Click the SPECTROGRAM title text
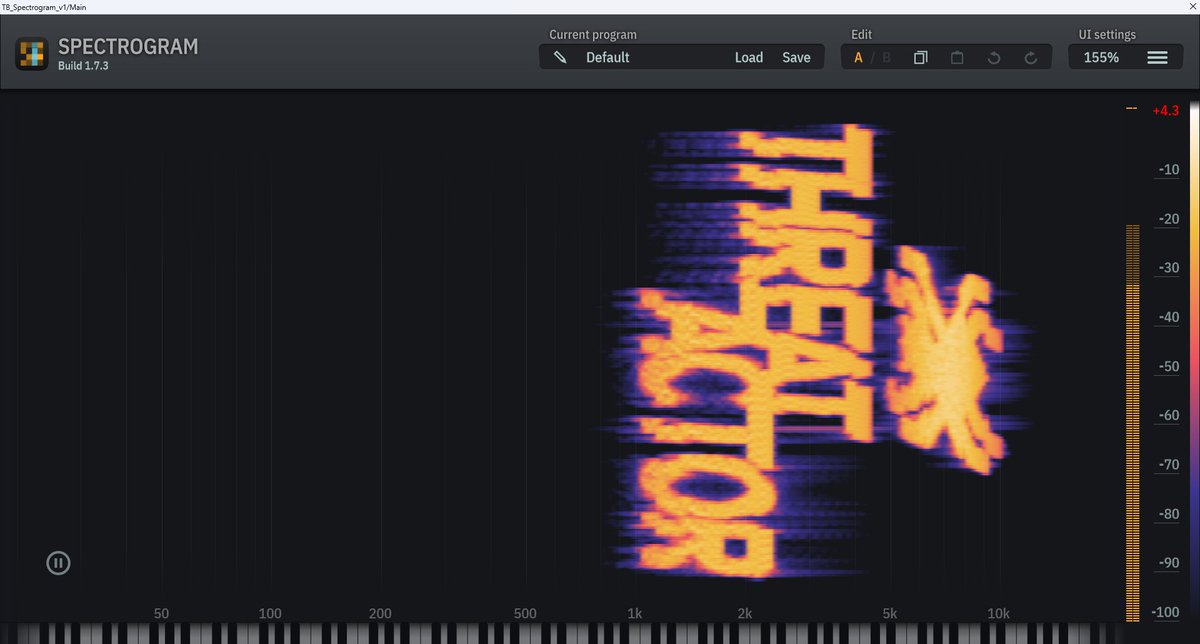Viewport: 1200px width, 644px height. (x=128, y=46)
